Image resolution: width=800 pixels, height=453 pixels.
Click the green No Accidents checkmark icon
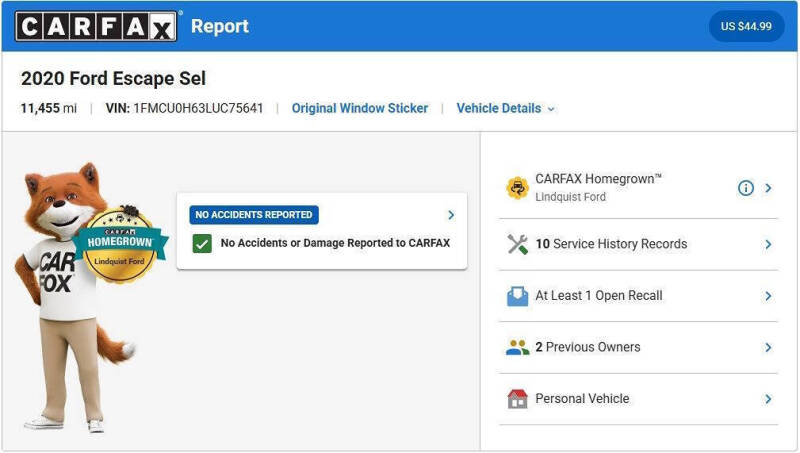(202, 243)
